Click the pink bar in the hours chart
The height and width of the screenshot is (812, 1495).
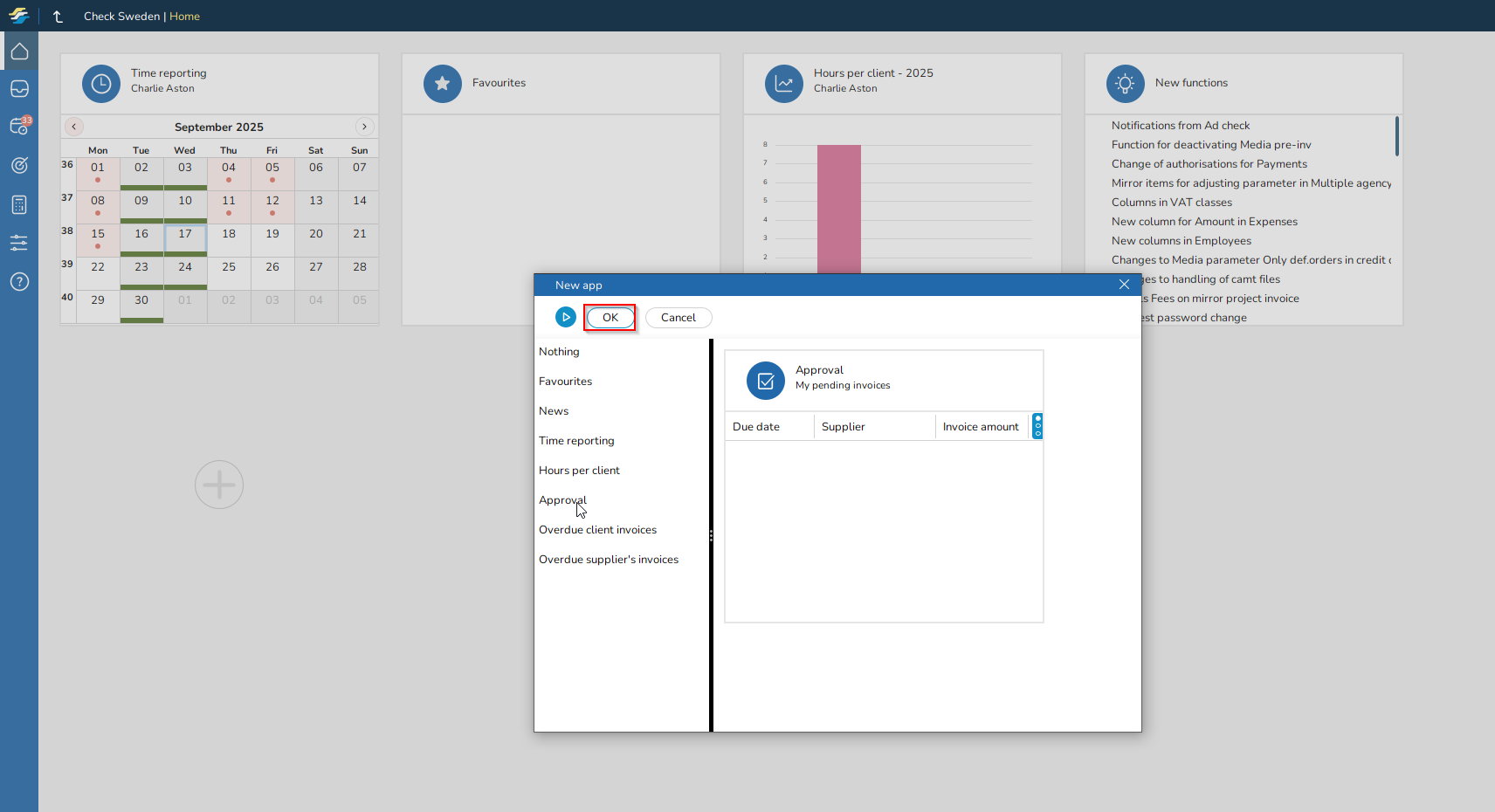click(838, 210)
